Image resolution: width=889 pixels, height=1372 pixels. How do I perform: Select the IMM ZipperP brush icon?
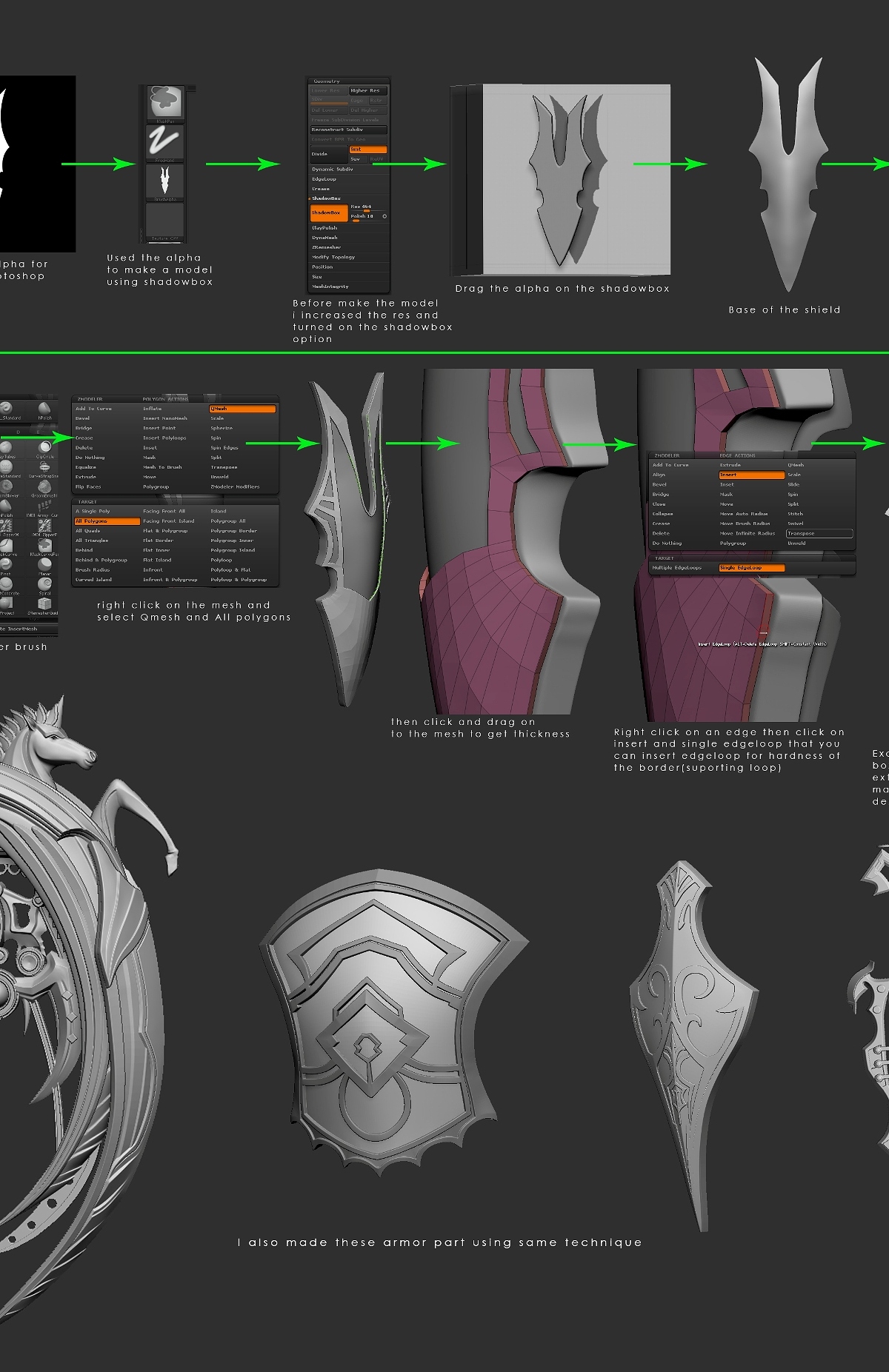tap(44, 526)
